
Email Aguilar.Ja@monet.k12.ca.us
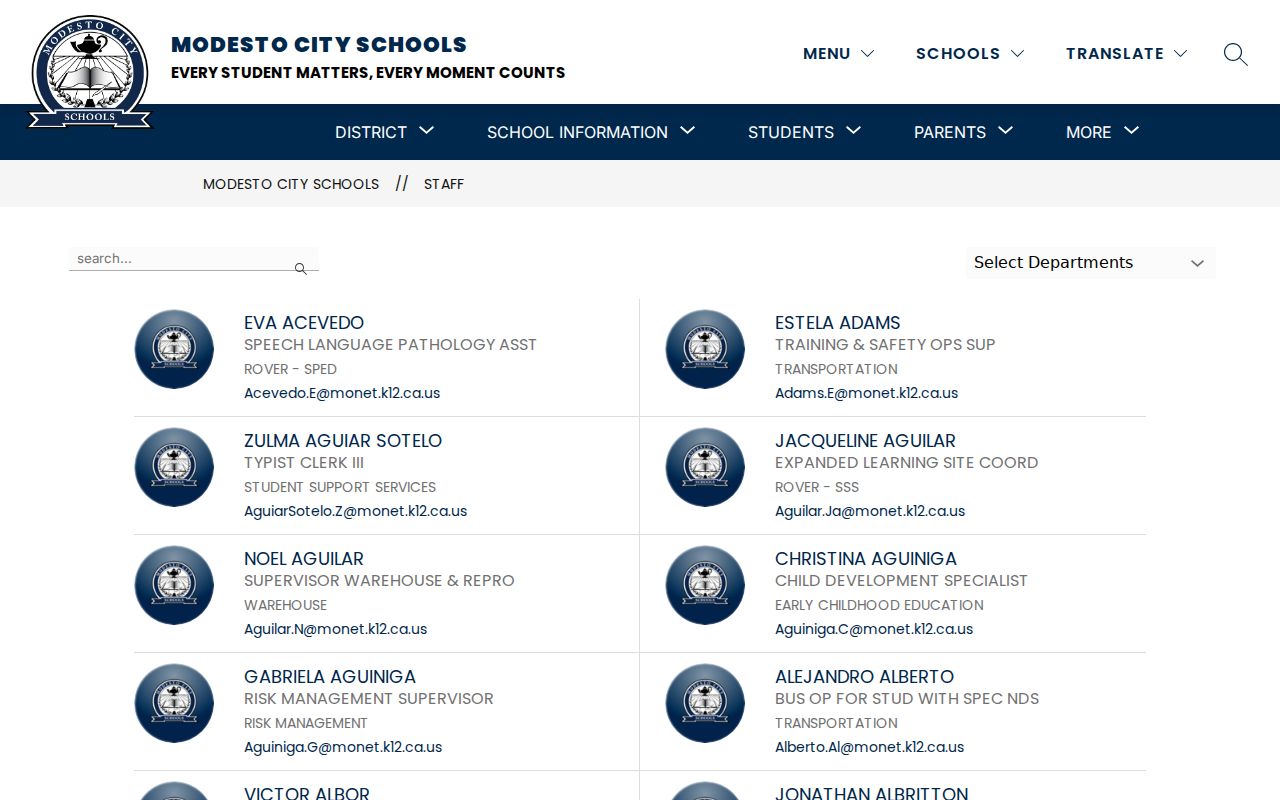pyautogui.click(x=870, y=511)
